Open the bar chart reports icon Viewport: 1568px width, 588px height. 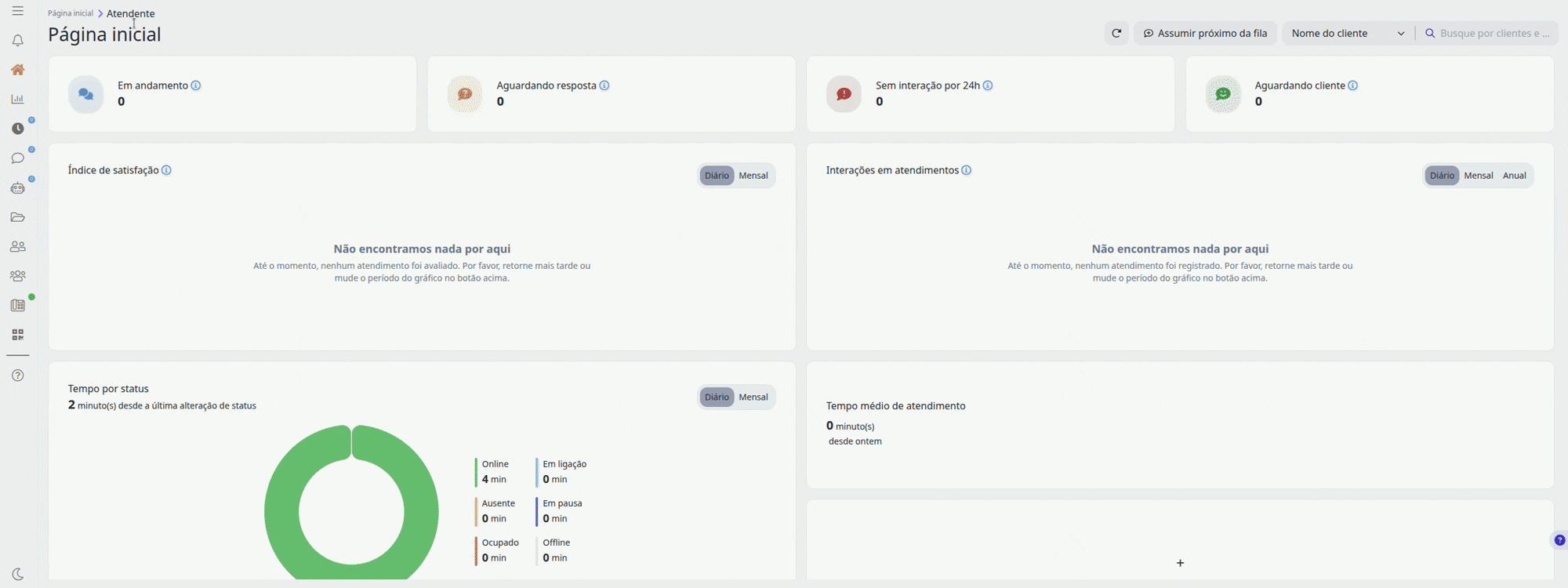[x=17, y=99]
